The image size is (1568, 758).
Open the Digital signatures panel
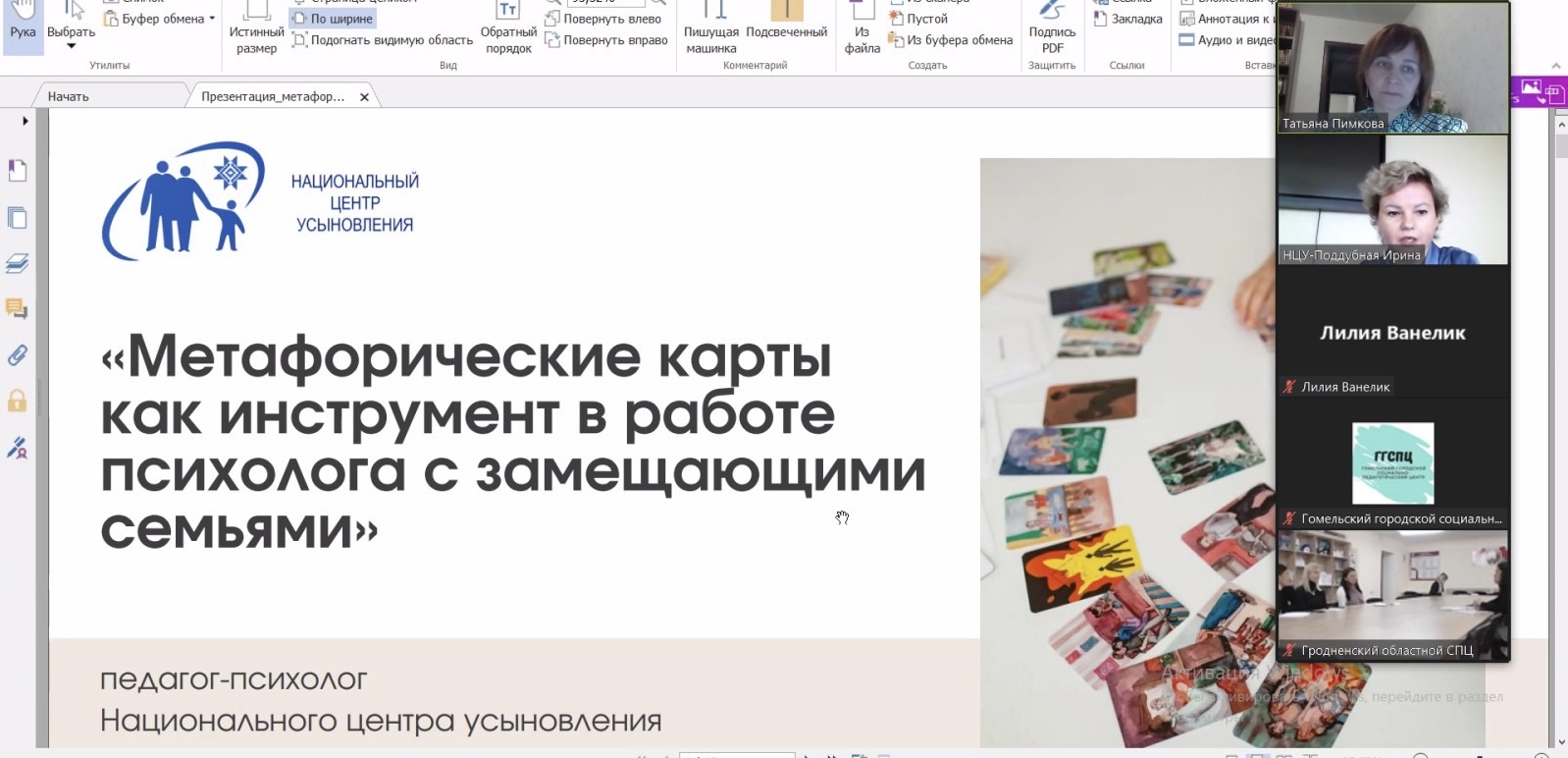18,448
